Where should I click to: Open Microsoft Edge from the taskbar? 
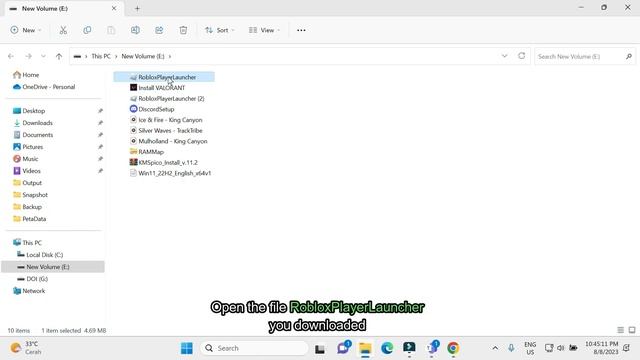(387, 348)
